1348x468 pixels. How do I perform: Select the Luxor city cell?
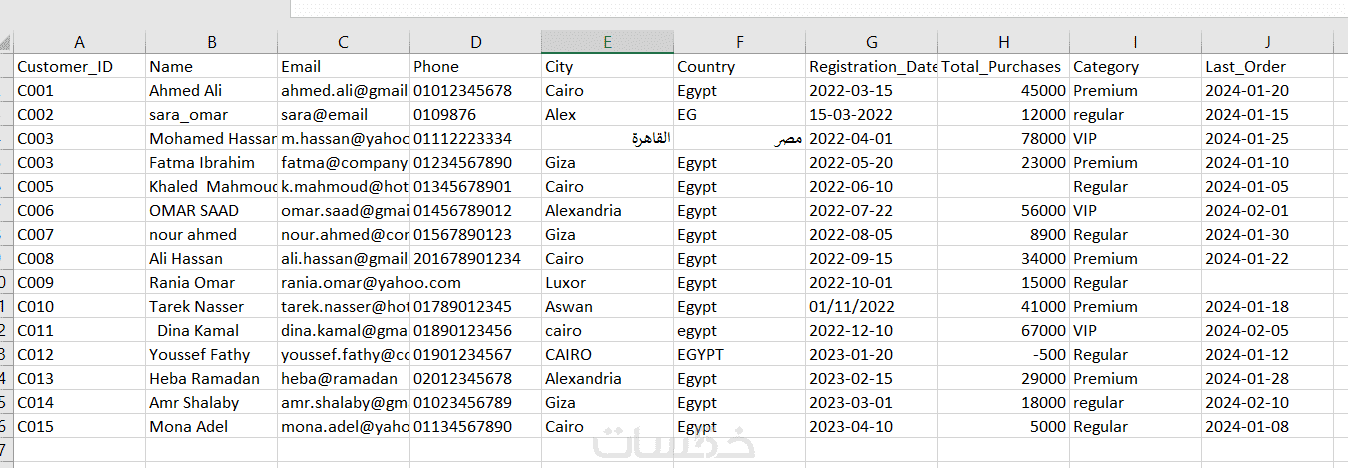[607, 282]
